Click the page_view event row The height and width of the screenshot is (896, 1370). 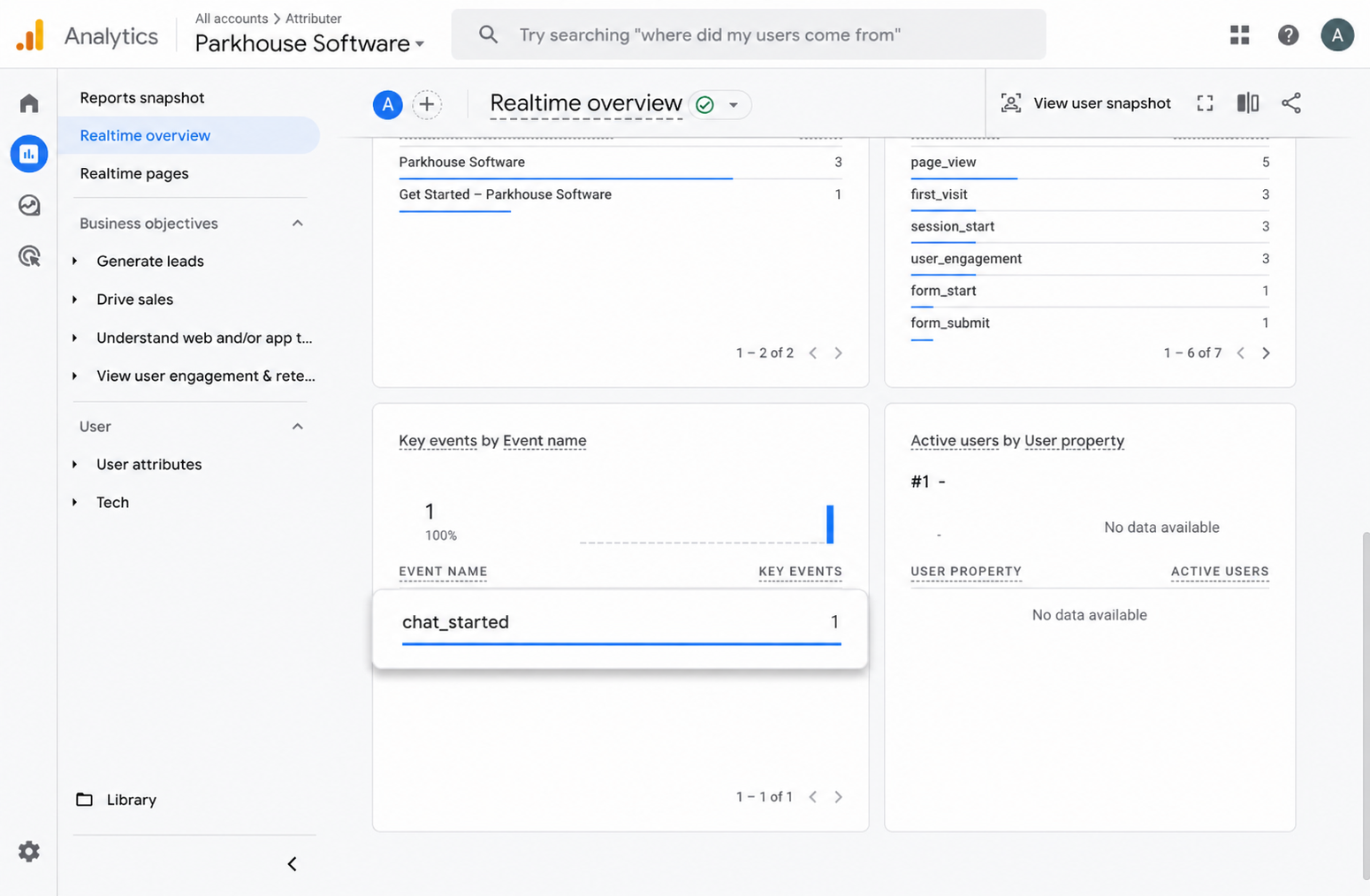[1090, 163]
